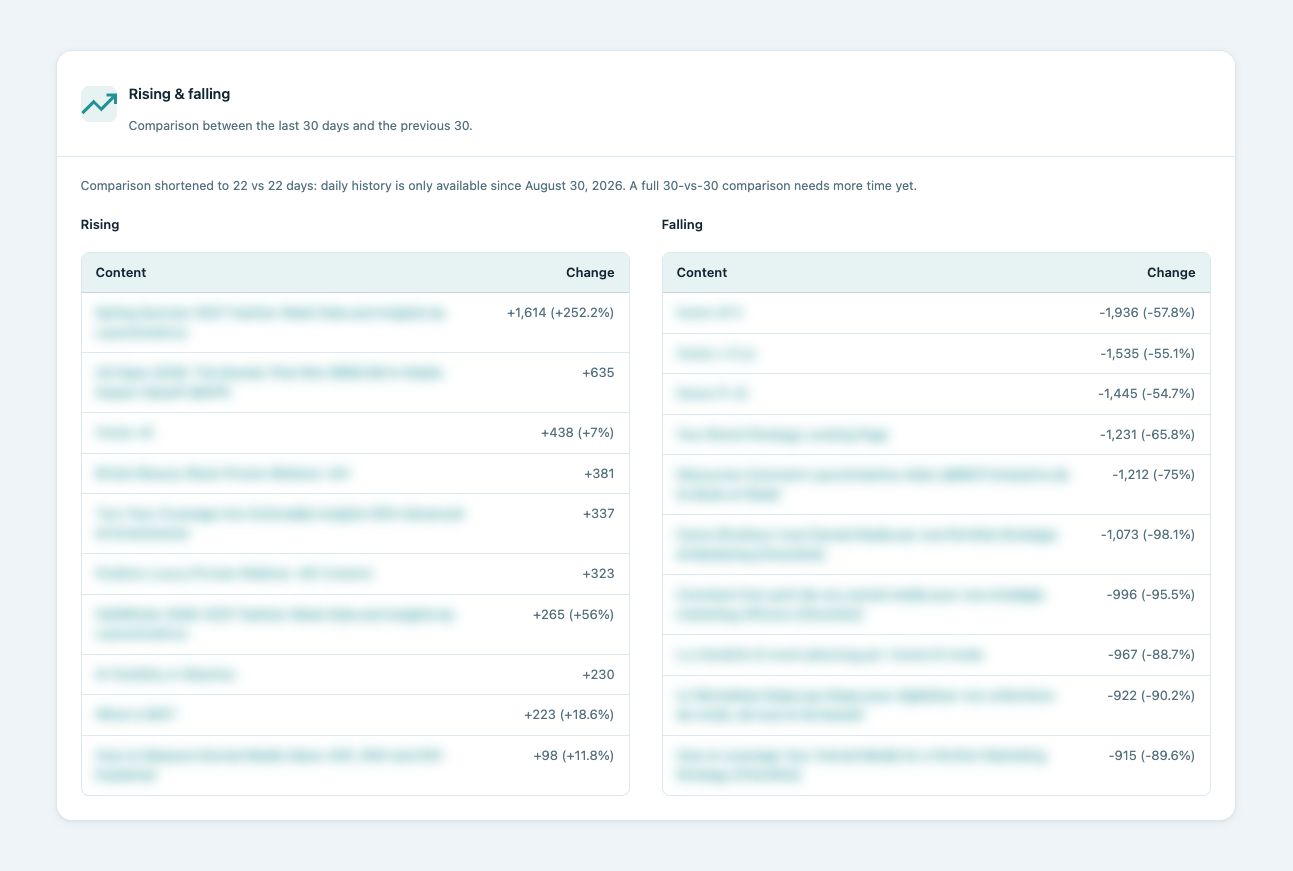Select the -967 (-88.7%) change value
The width and height of the screenshot is (1293, 871).
pos(1152,655)
